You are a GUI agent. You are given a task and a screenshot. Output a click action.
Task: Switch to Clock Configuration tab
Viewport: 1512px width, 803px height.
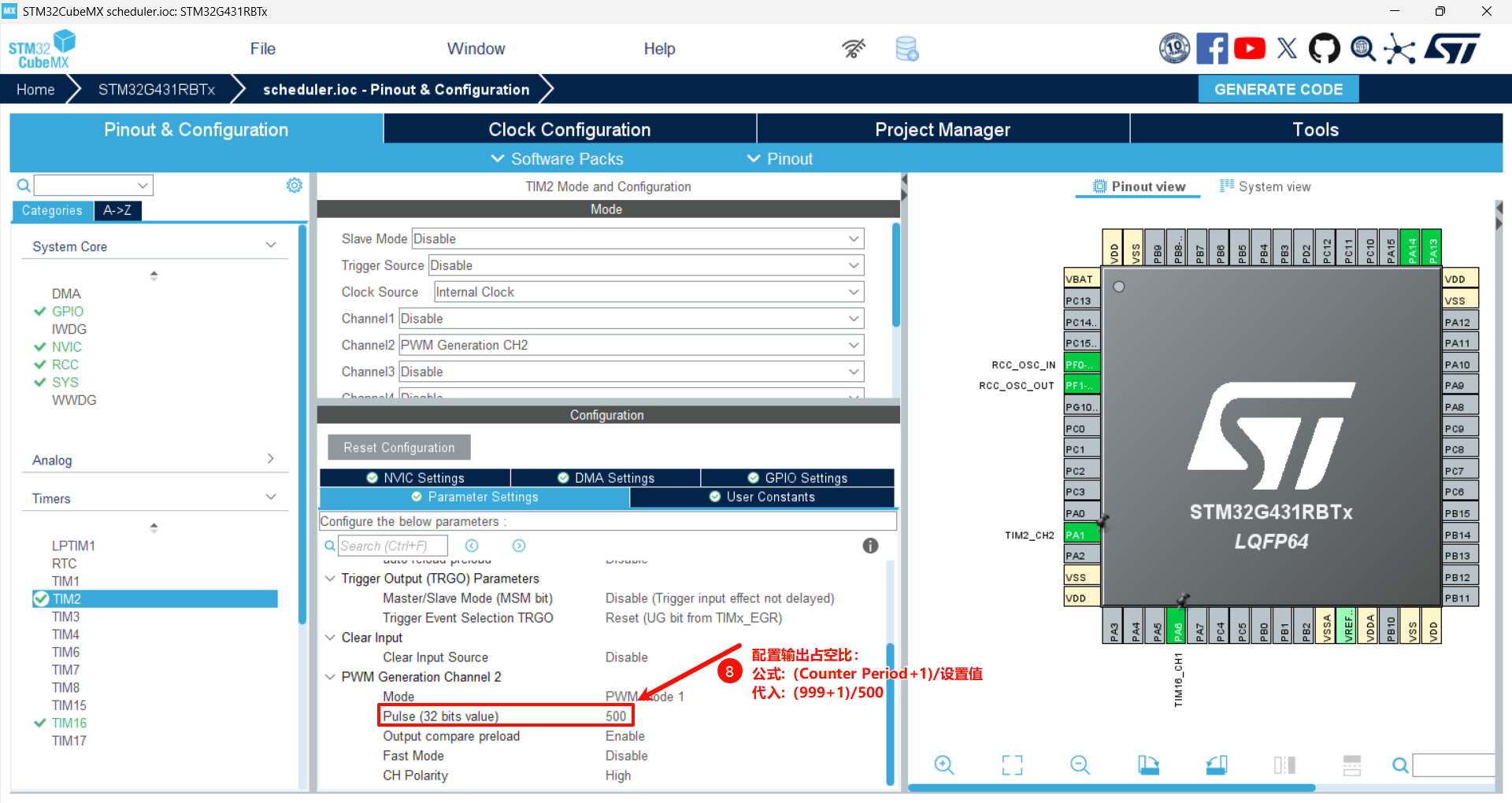click(x=570, y=129)
